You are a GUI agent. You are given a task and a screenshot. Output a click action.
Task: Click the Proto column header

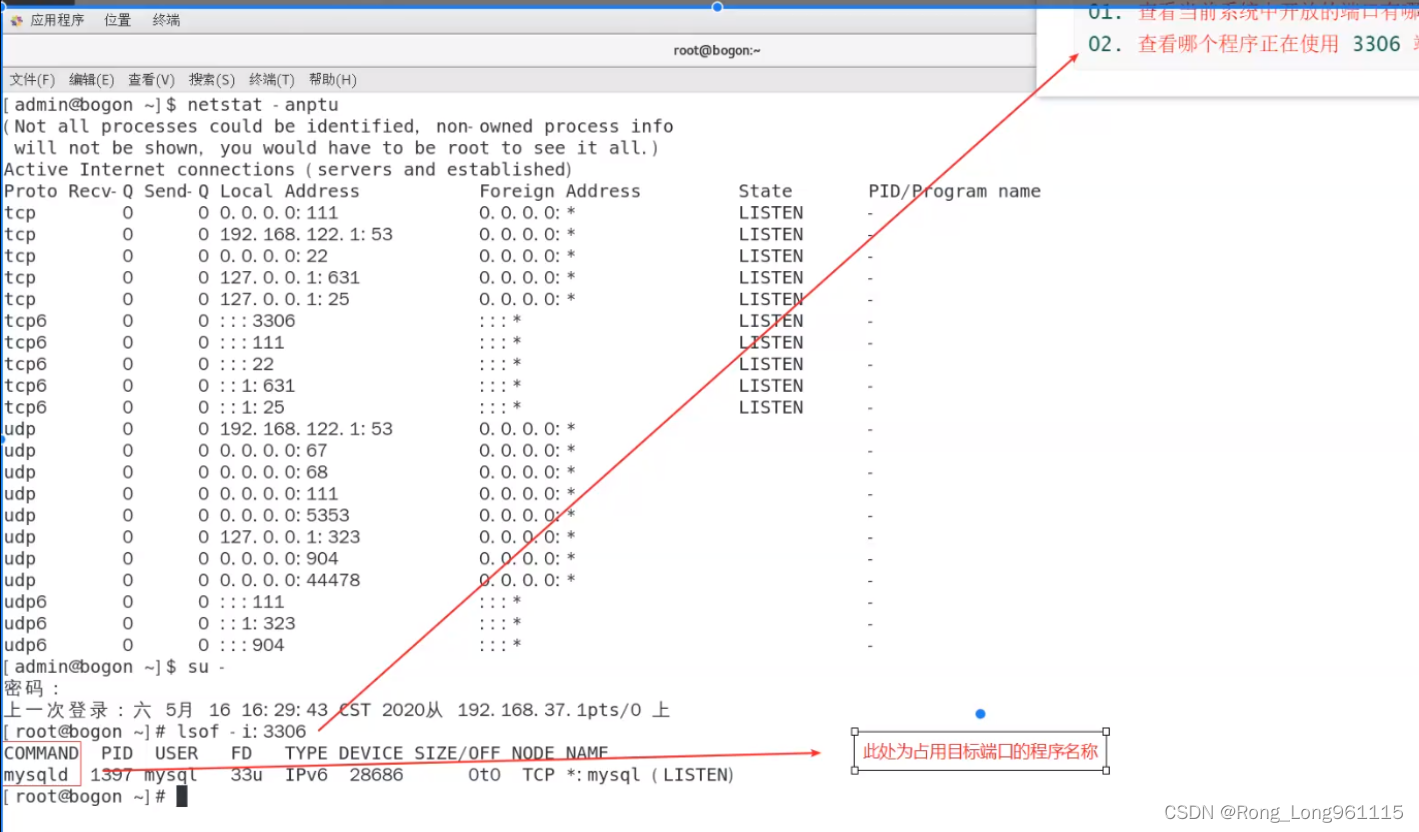[x=31, y=191]
